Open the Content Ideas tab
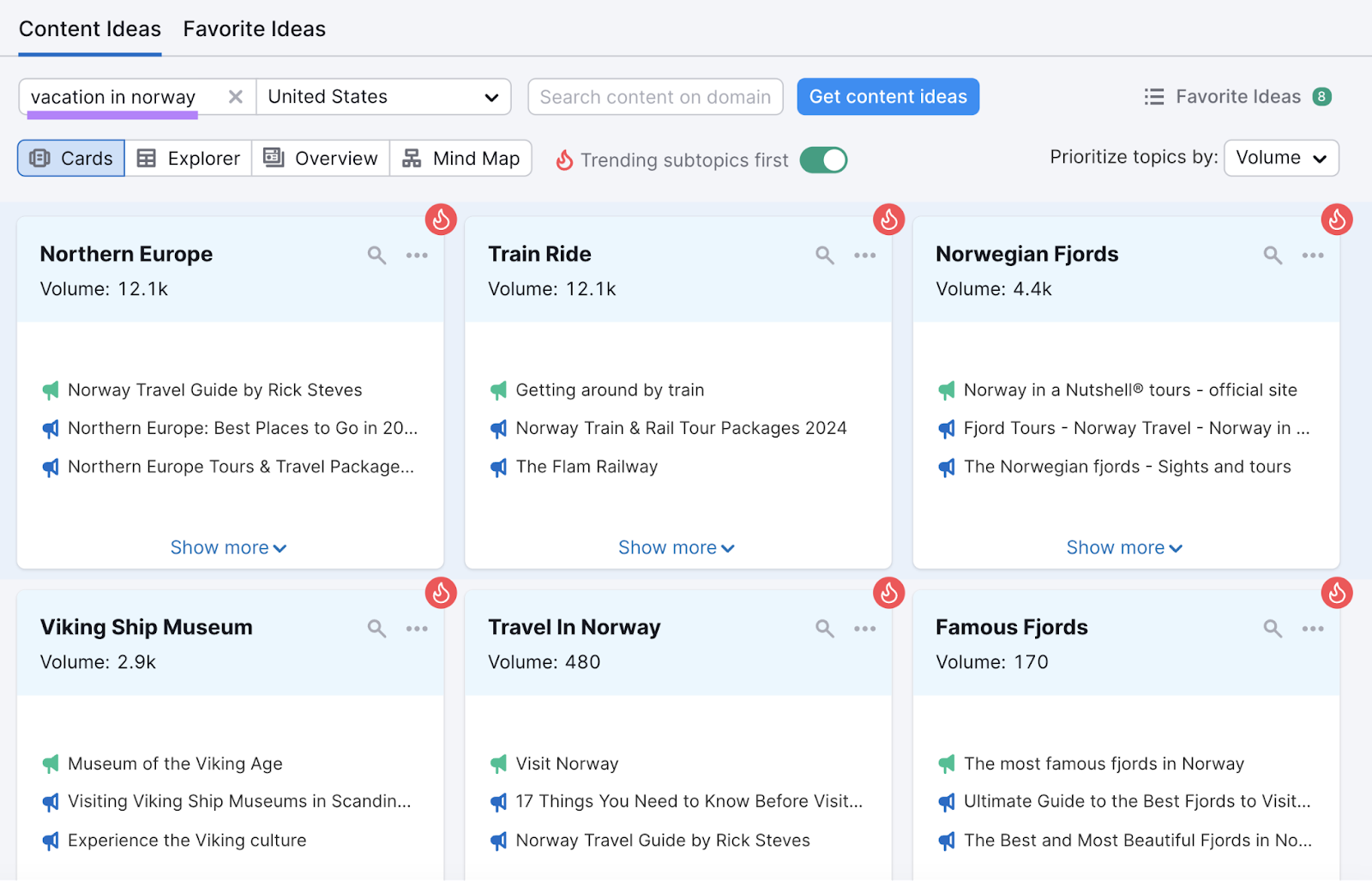 tap(89, 28)
